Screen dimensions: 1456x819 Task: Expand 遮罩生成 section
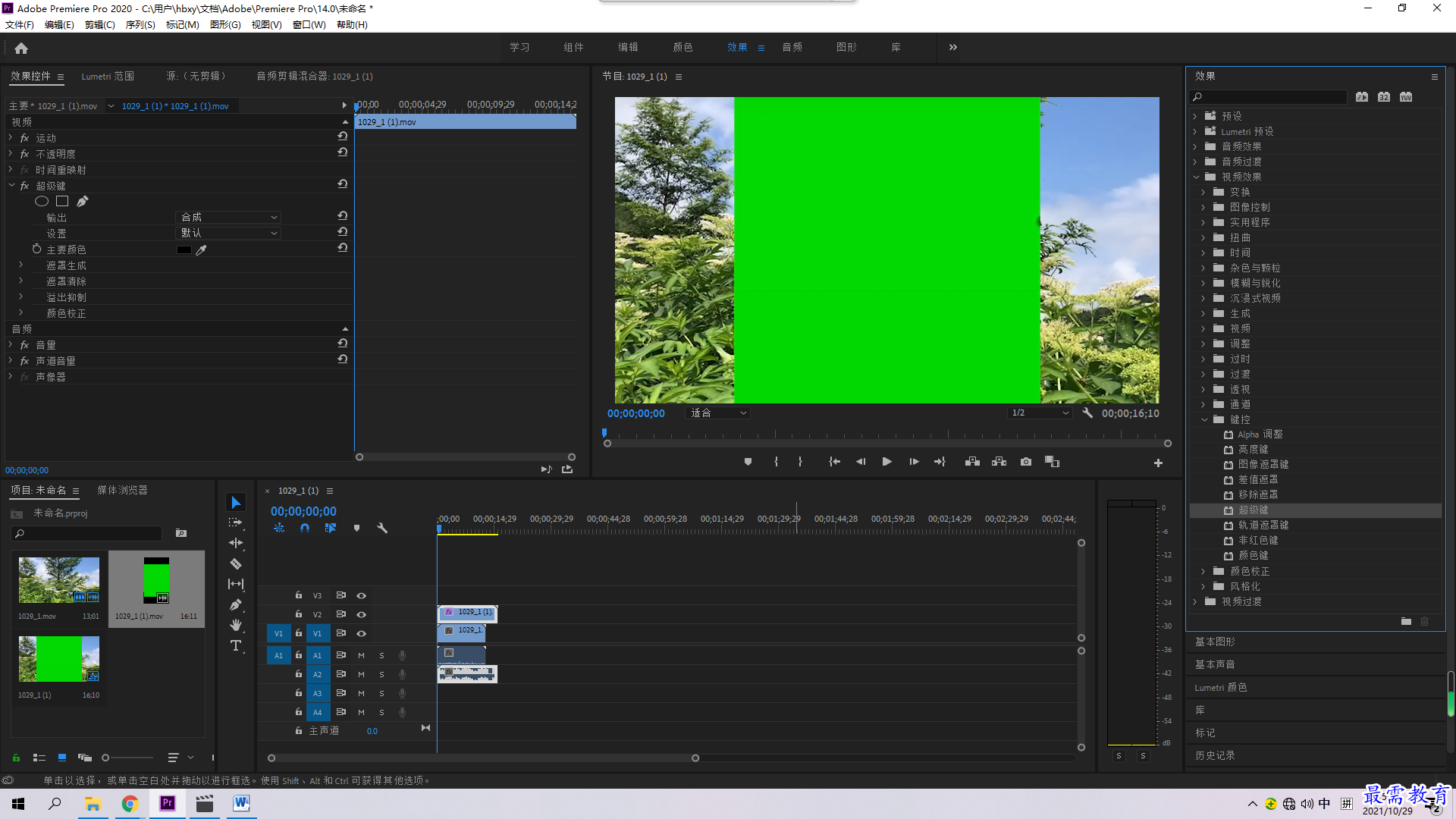[20, 265]
